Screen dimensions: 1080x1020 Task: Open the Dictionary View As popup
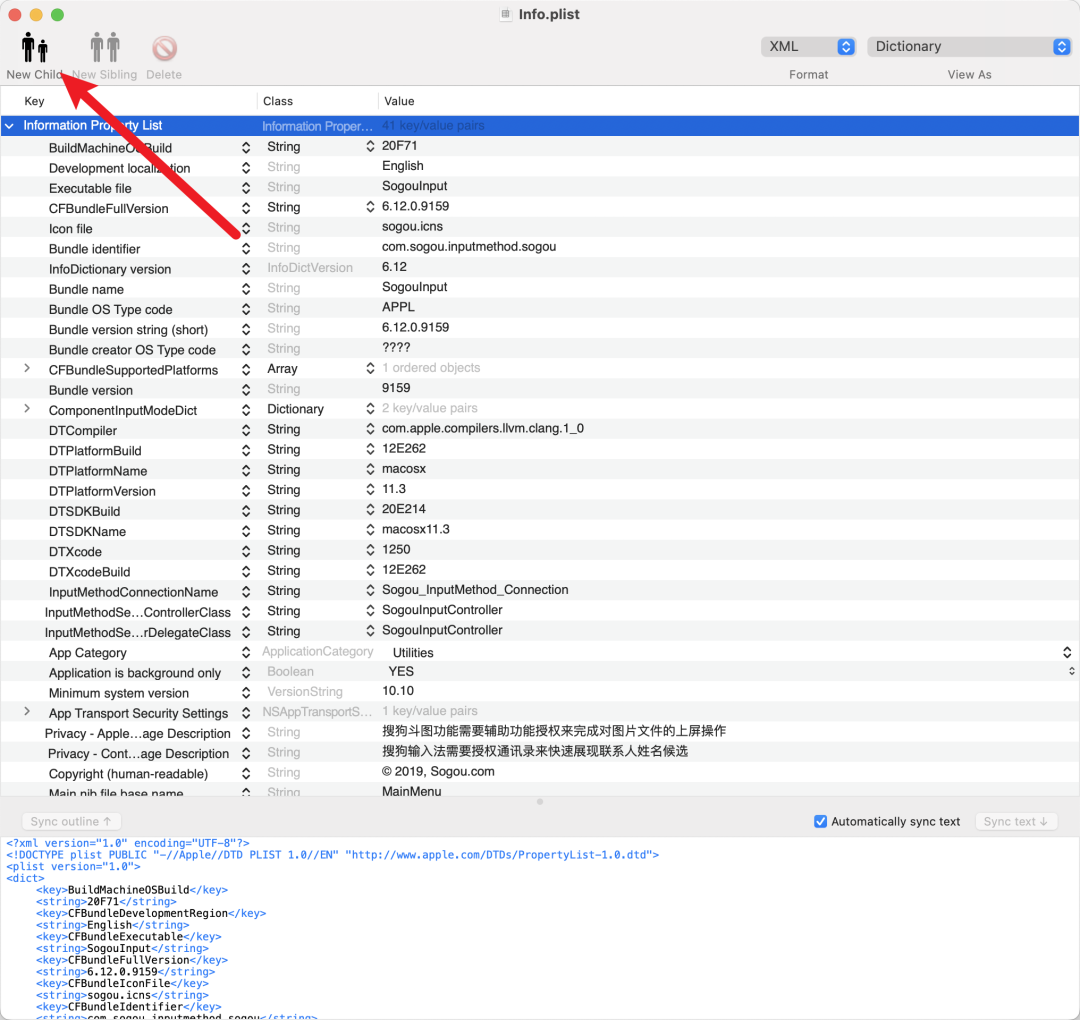click(969, 46)
